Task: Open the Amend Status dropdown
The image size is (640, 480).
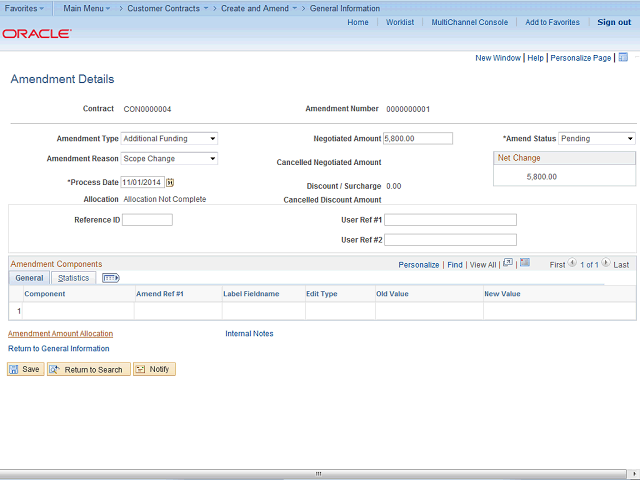Action: point(597,138)
